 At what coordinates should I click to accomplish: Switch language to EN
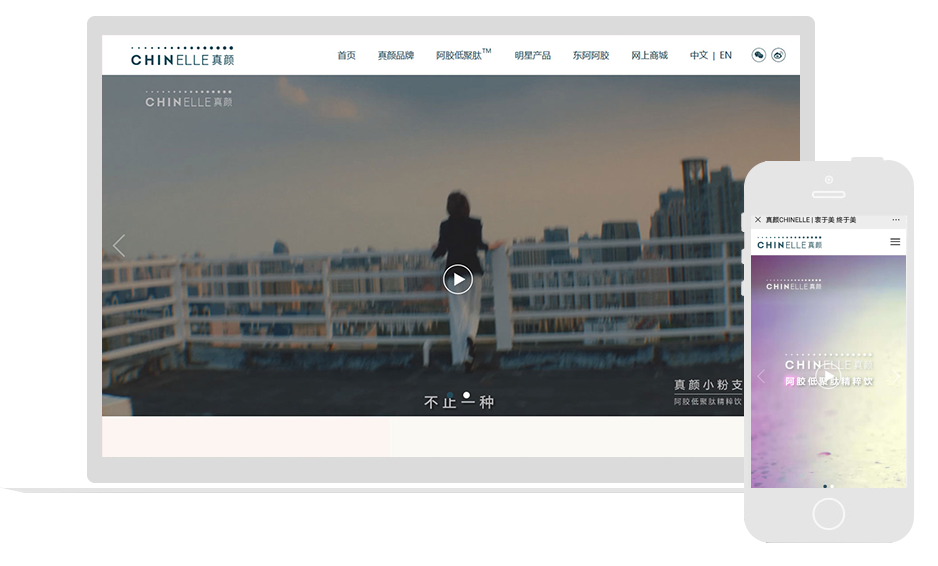click(725, 55)
